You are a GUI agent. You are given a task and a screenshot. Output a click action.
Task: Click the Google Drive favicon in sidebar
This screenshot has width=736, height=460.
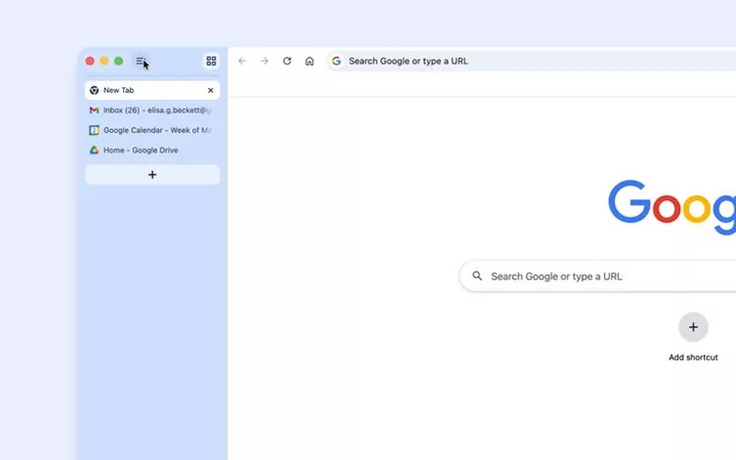94,150
